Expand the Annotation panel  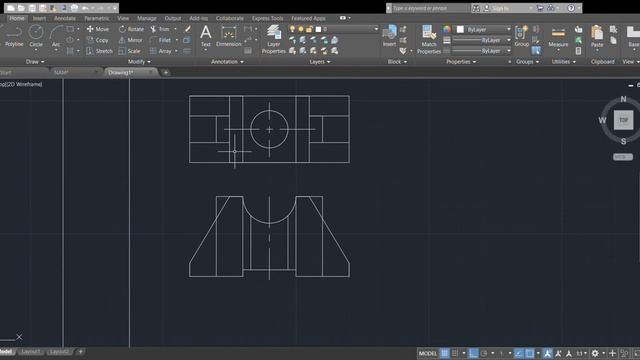click(227, 62)
